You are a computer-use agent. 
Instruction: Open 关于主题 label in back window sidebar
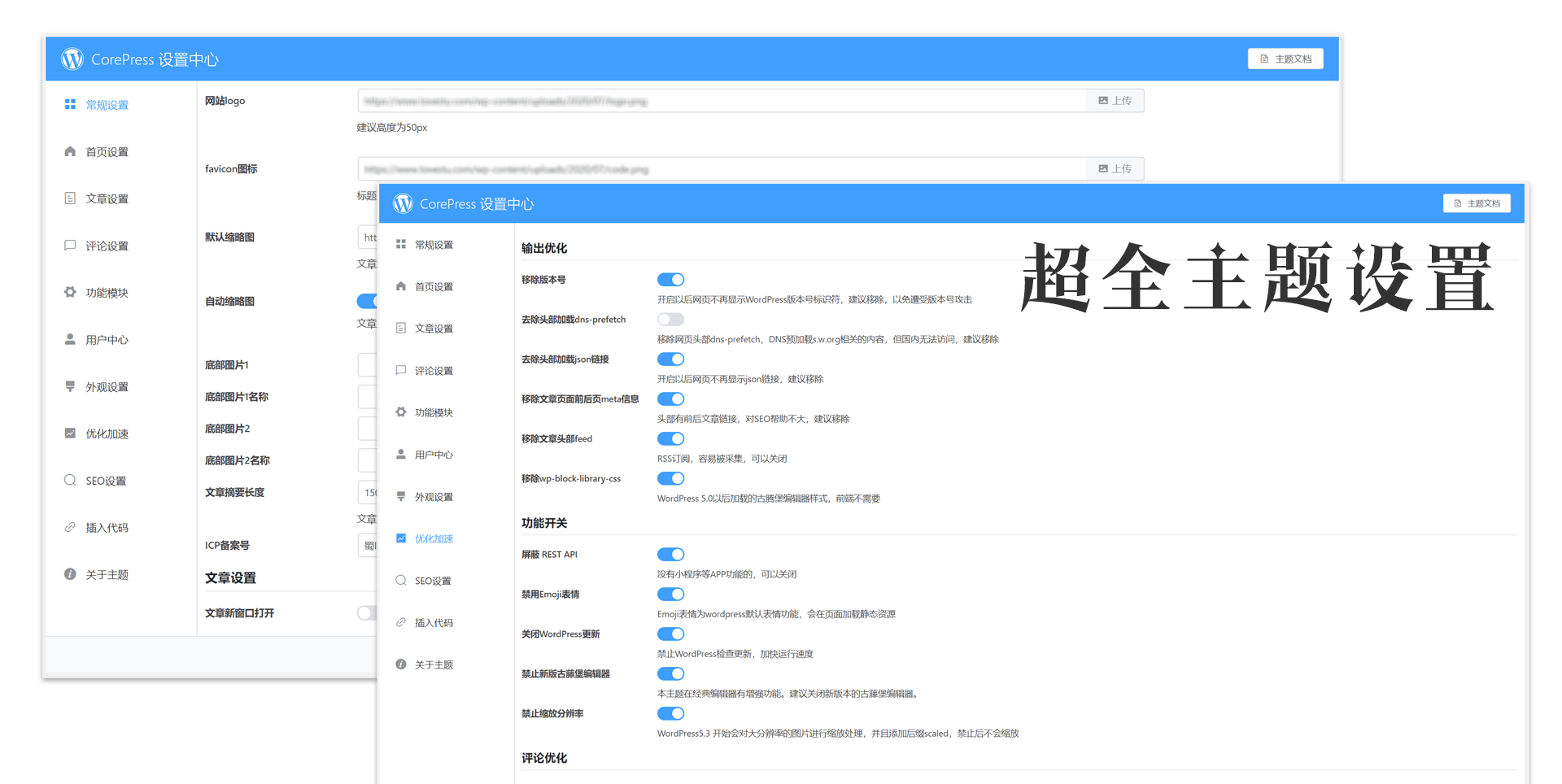(x=107, y=575)
